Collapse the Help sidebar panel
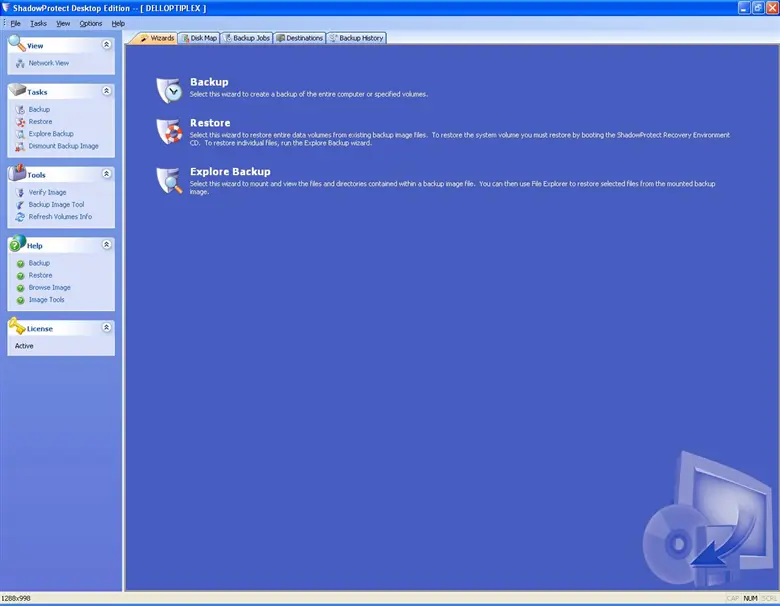The image size is (780, 606). coord(106,245)
